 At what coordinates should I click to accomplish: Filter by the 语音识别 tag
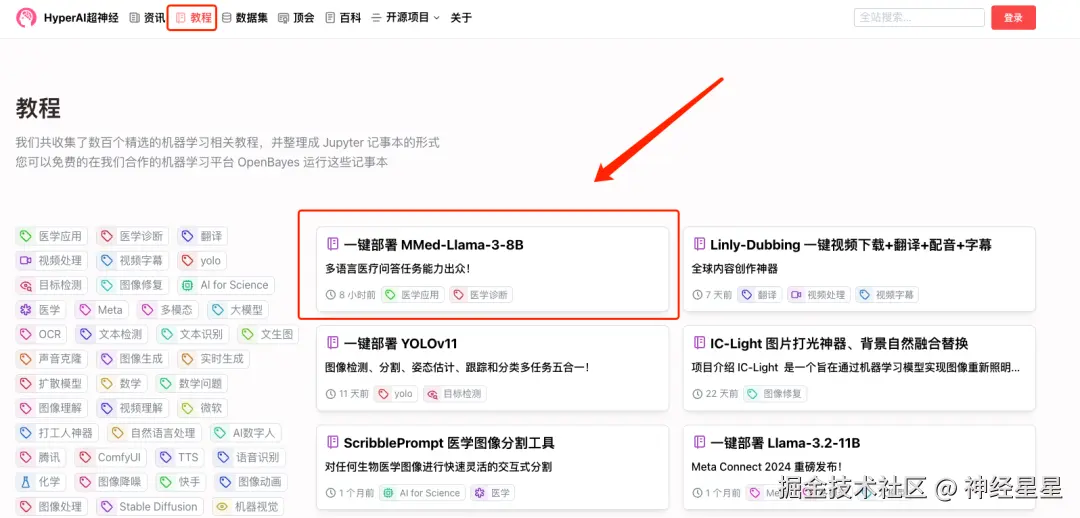[x=248, y=457]
